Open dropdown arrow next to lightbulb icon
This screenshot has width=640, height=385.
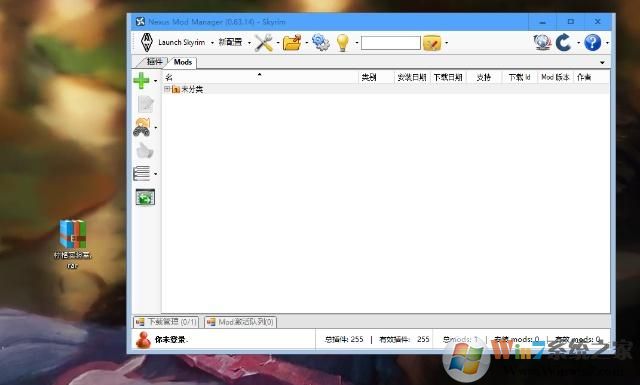coord(357,42)
